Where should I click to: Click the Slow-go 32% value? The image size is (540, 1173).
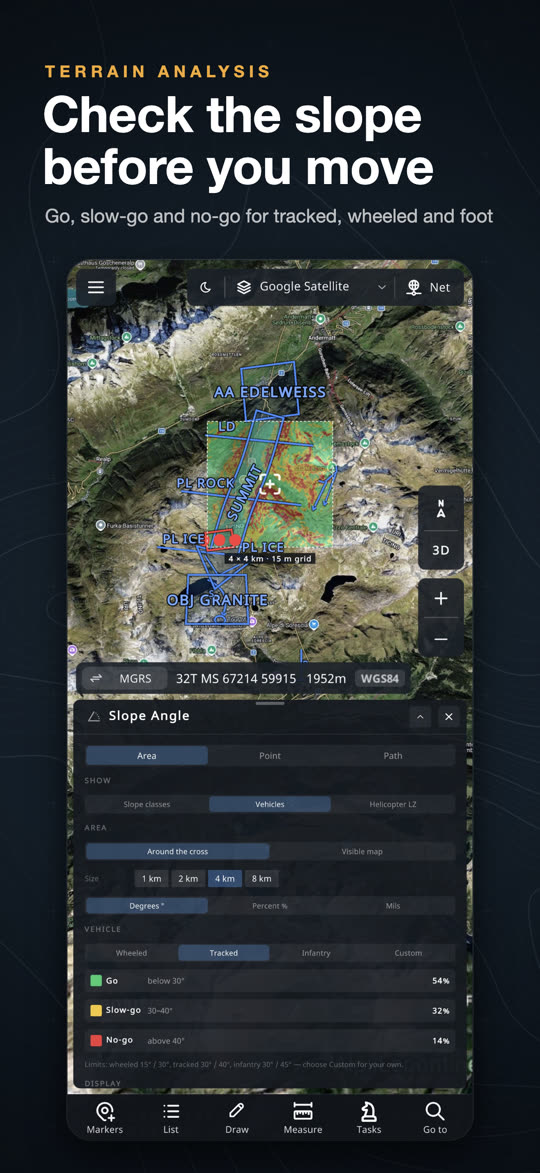click(x=441, y=1011)
